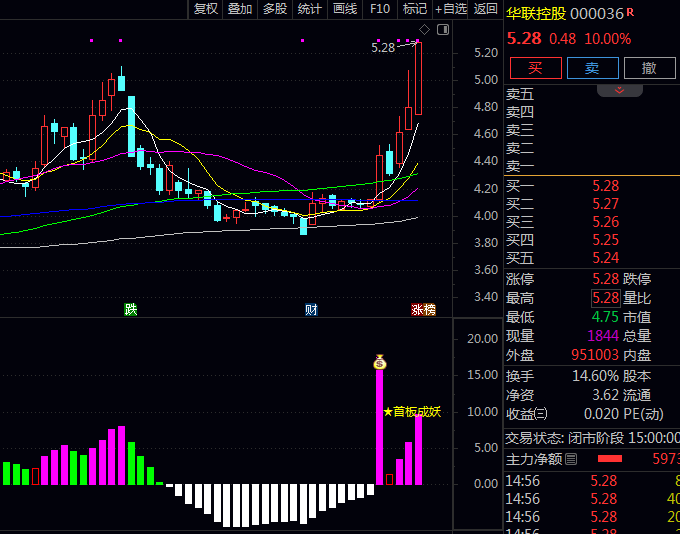This screenshot has width=680, height=534.
Task: Click the red R margin badge
Action: coord(630,13)
